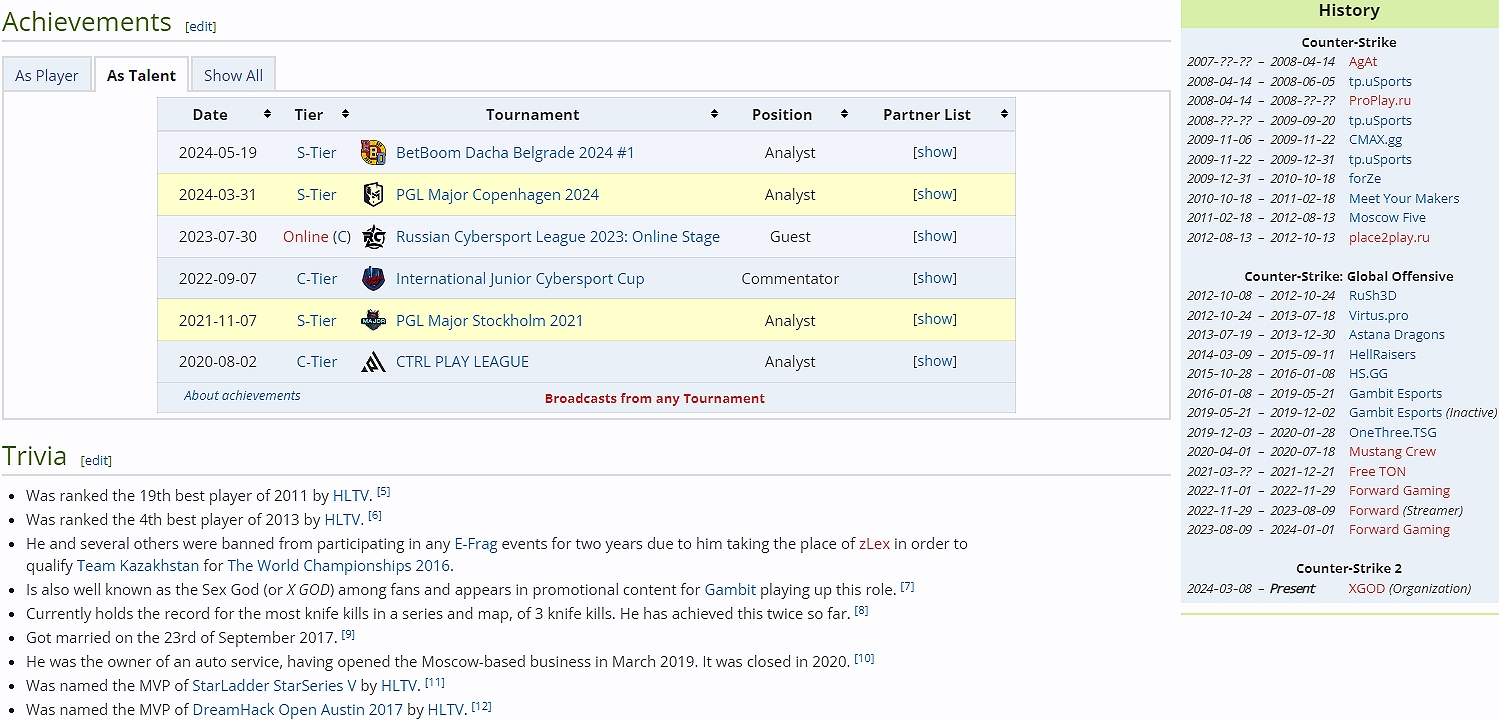
Task: Open the Show All tab
Action: click(x=233, y=75)
